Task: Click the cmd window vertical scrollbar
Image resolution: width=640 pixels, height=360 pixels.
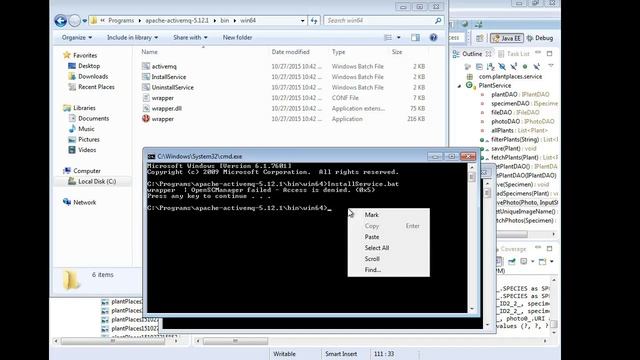Action: 472,238
